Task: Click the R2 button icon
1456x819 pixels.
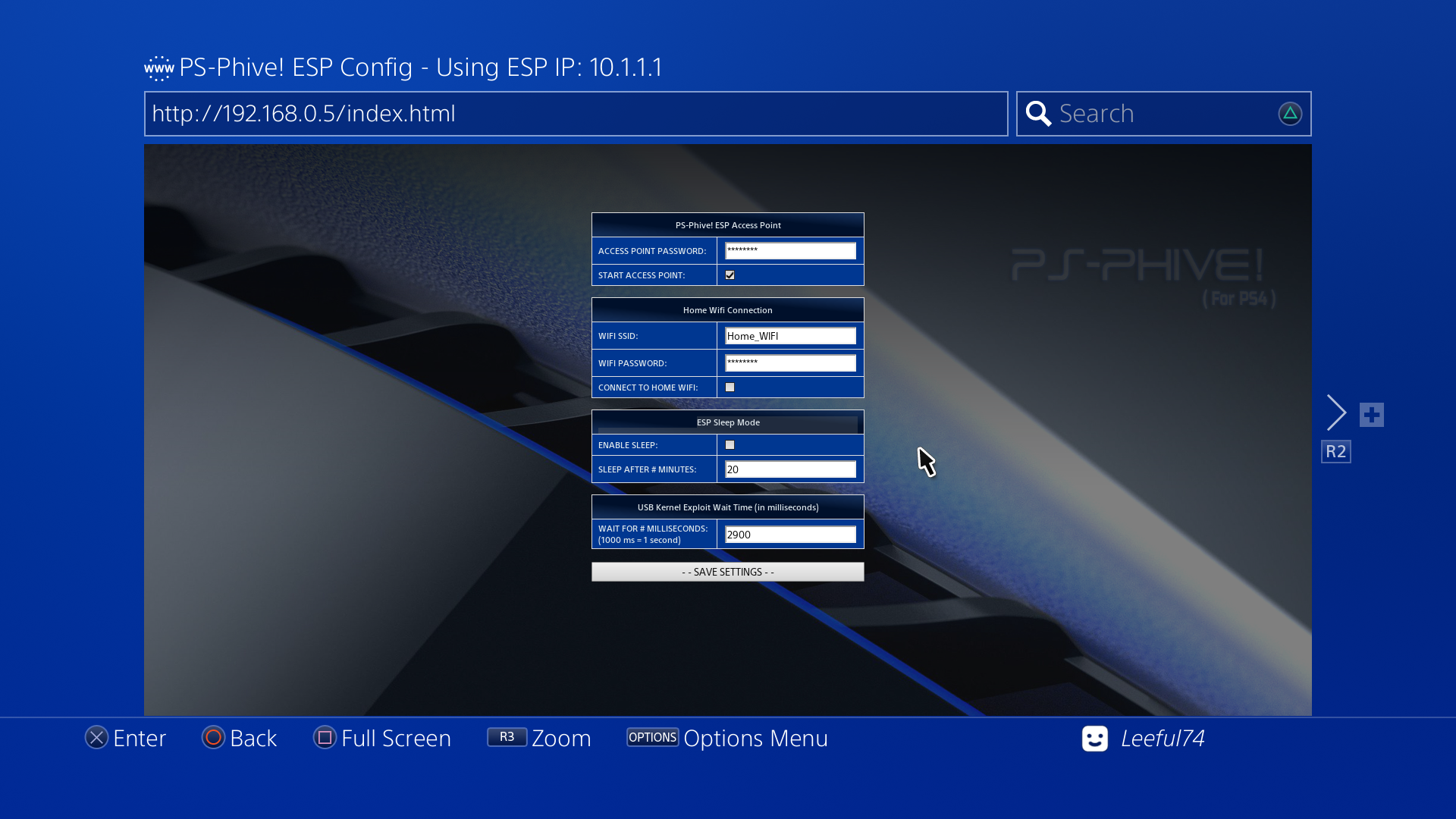Action: [x=1336, y=451]
